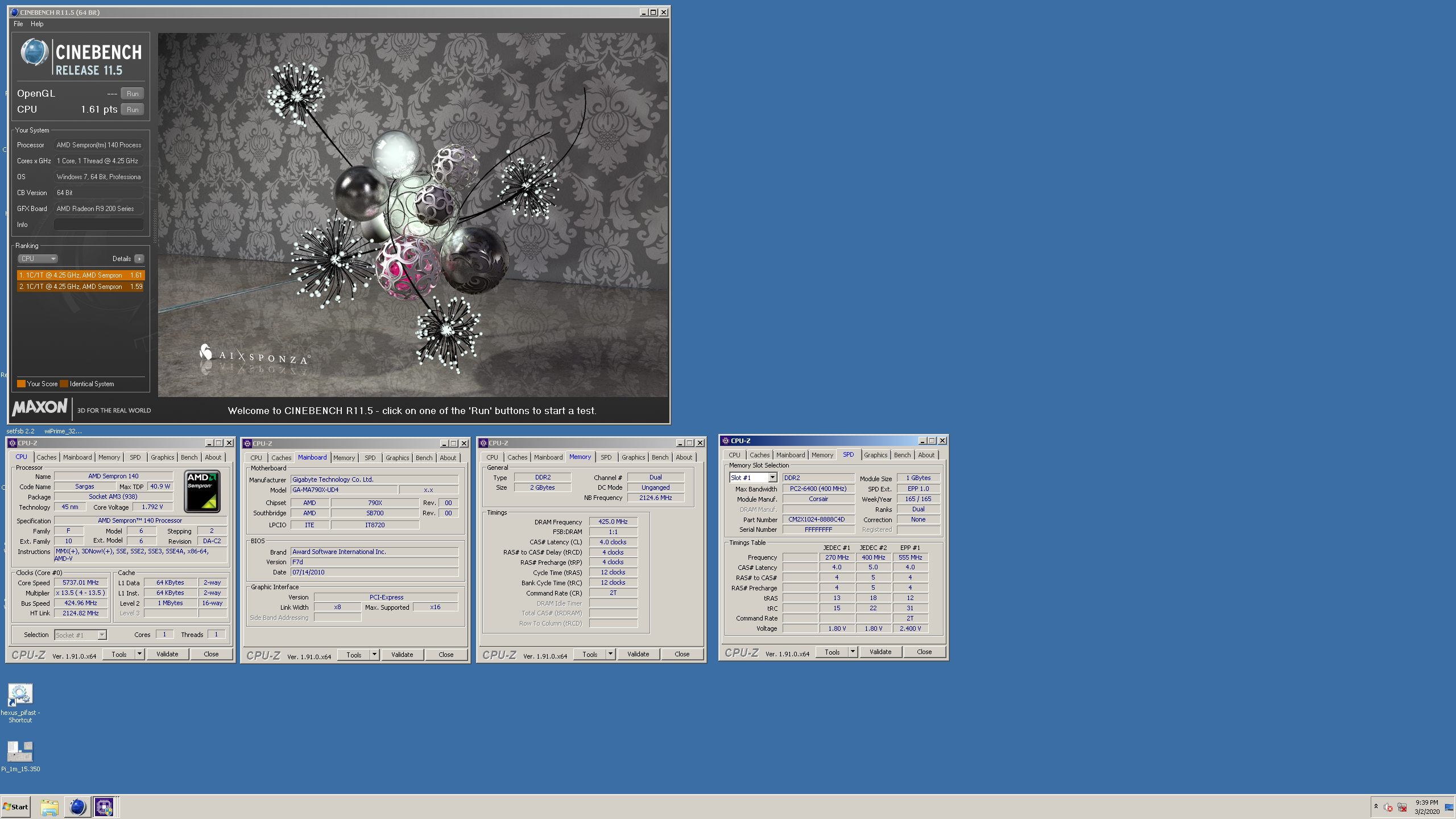Click the MAXON logo in Cinebench
This screenshot has height=819, width=1456.
[40, 407]
